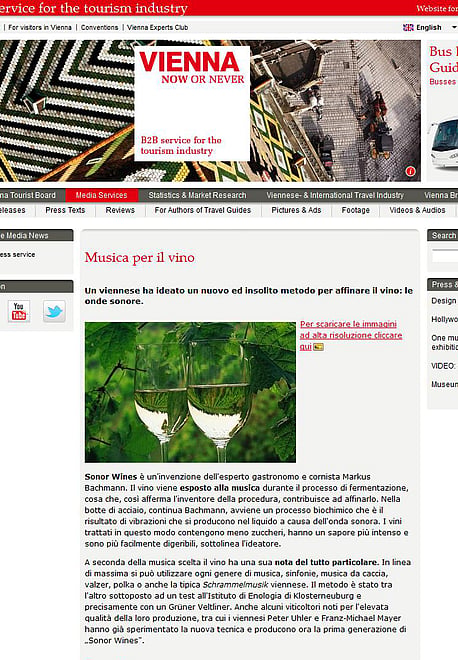
Task: Click the 'Sonor Wines' bold text
Action: pos(111,477)
